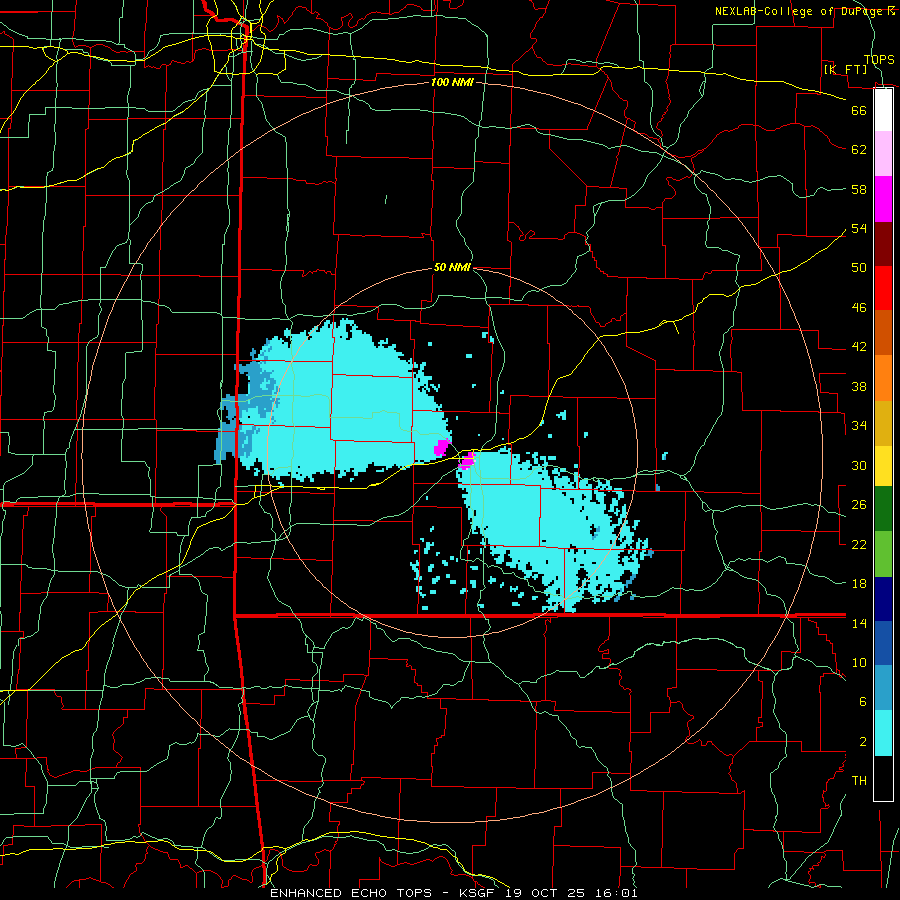
Task: Click the '50 NMI' range ring label
Action: [452, 267]
